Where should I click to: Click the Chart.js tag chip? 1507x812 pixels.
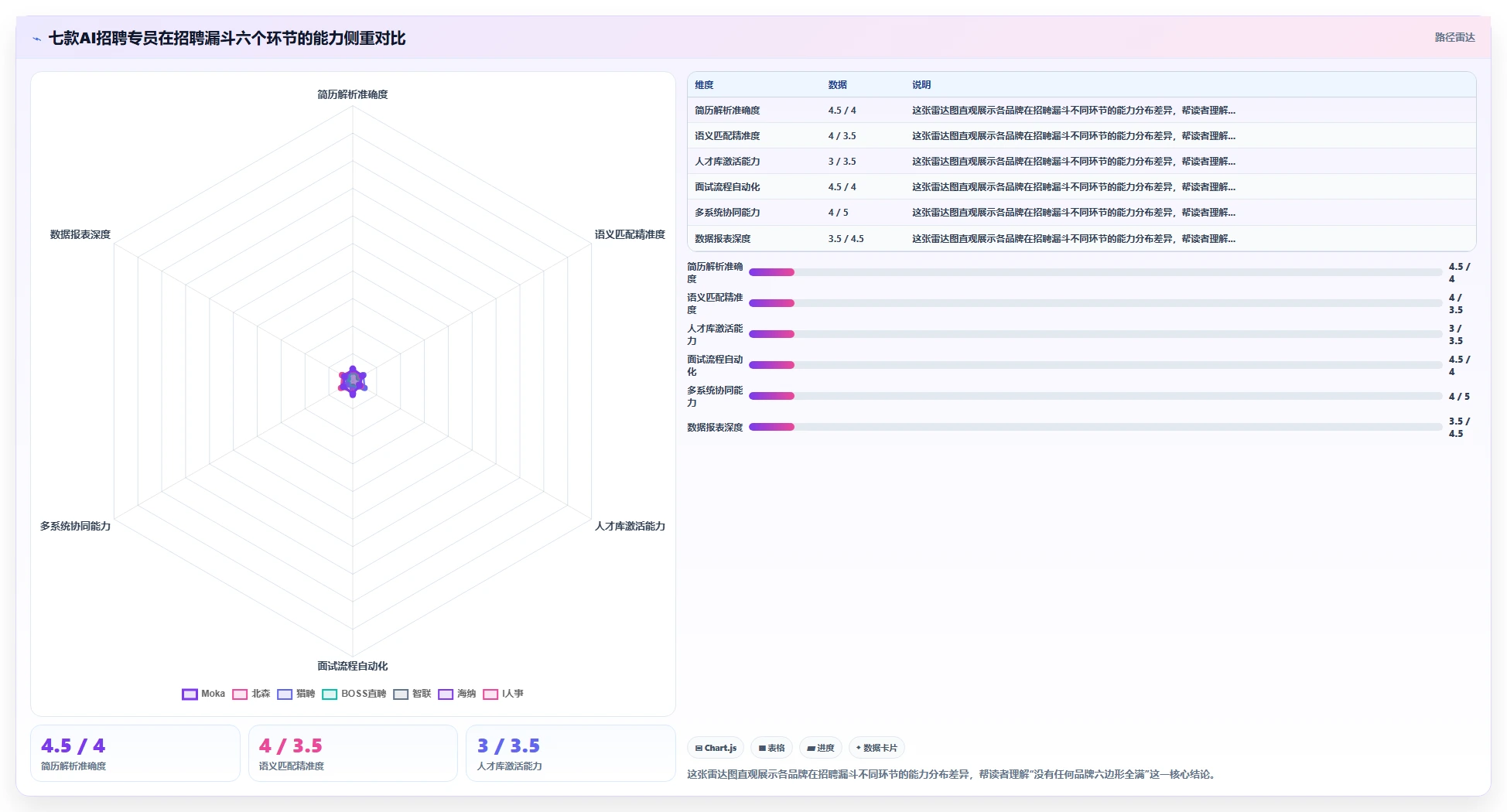click(716, 748)
